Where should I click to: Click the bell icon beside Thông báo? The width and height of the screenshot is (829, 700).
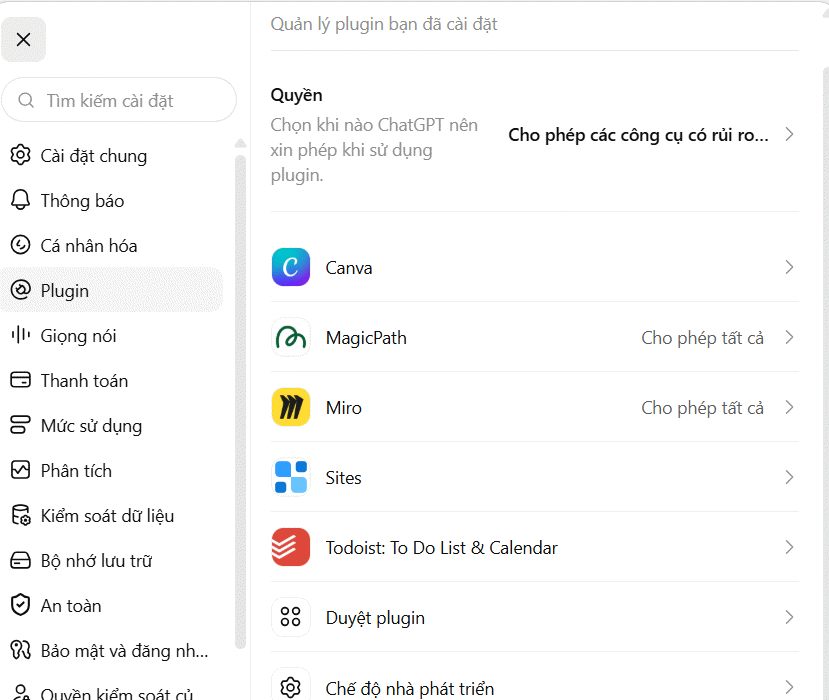pos(21,200)
